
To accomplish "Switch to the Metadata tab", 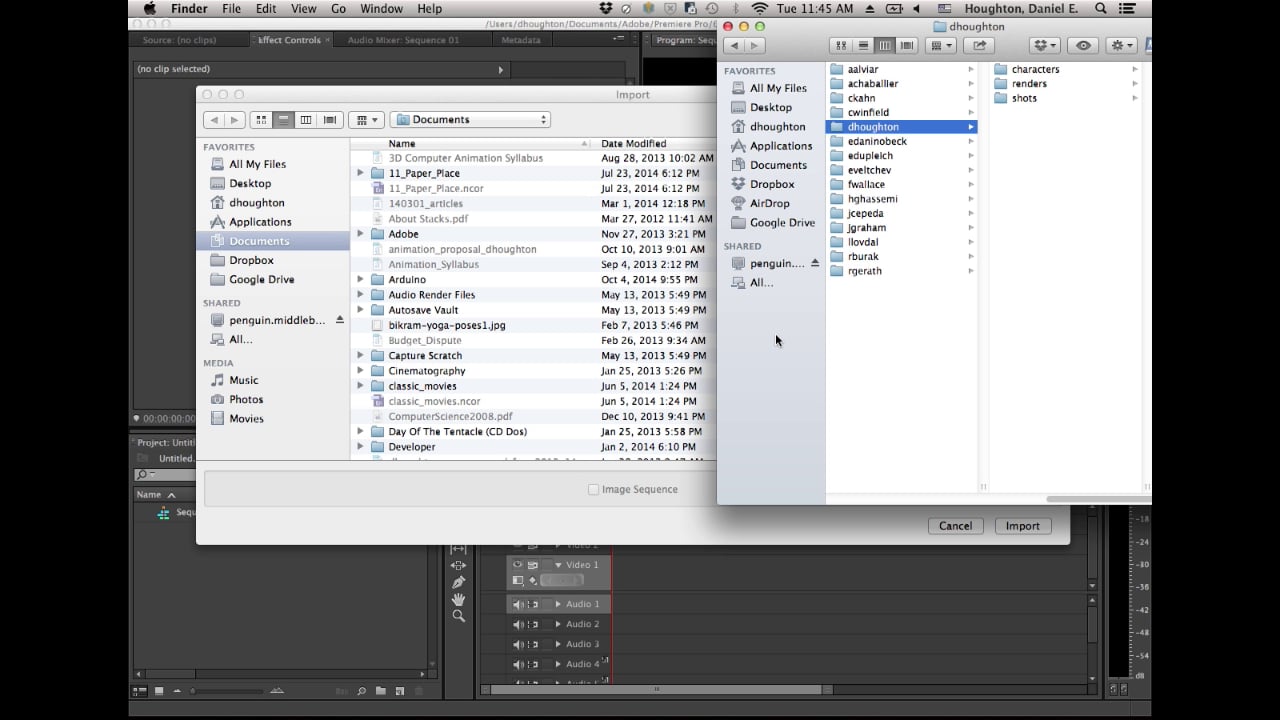I will tap(521, 40).
